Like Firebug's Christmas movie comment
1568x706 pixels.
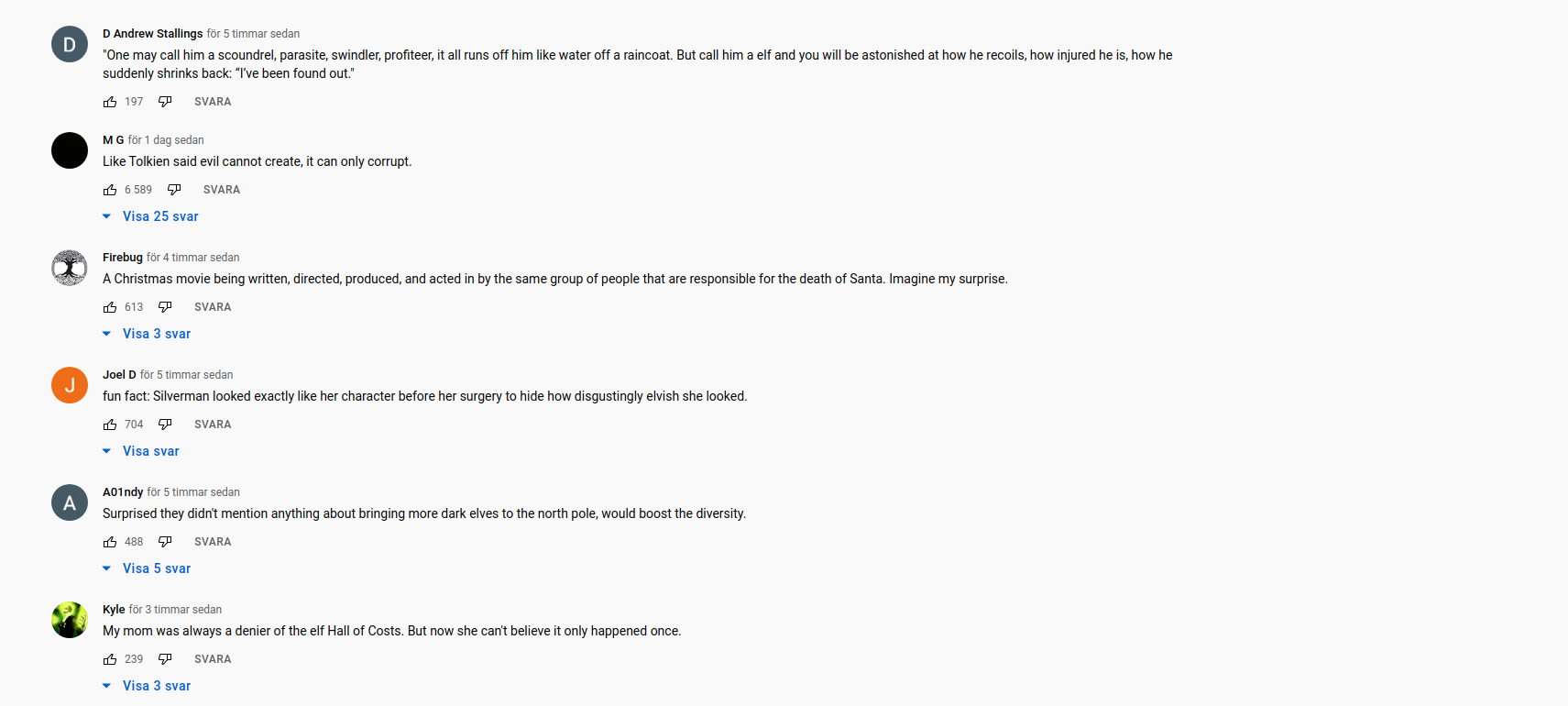click(110, 307)
